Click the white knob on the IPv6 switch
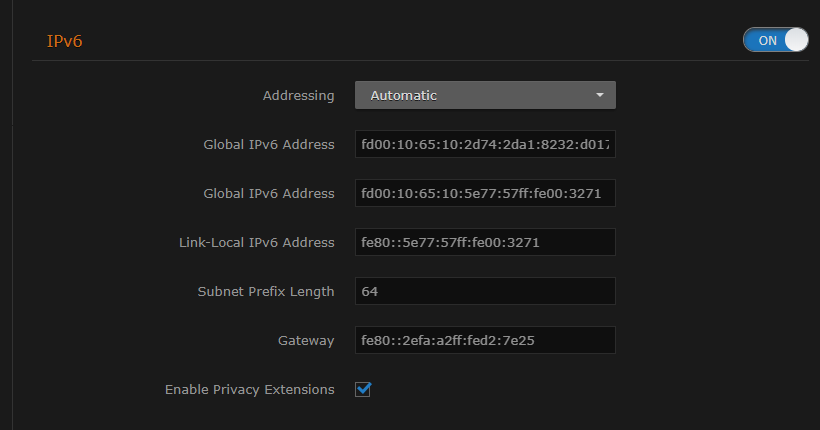820x430 pixels. (796, 40)
